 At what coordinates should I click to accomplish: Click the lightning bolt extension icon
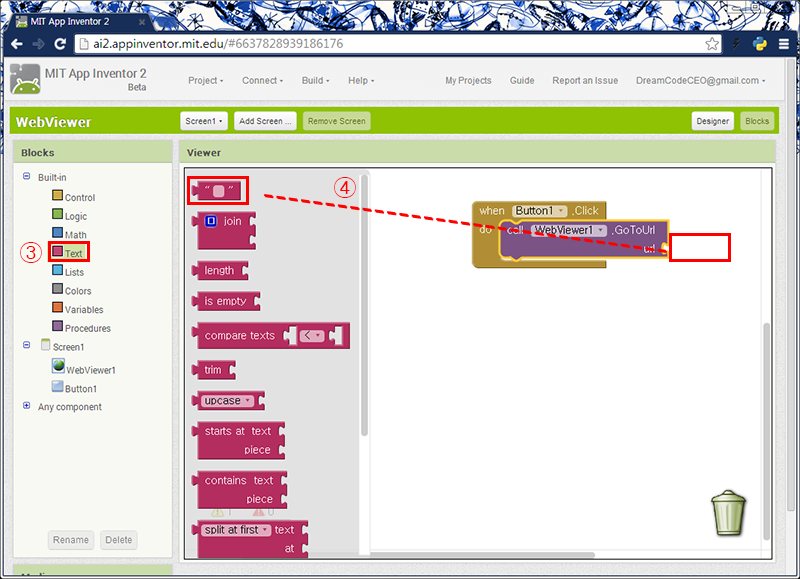pos(736,44)
